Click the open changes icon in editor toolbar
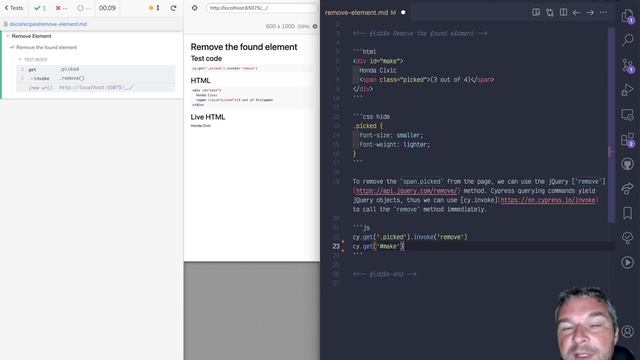Viewport: 640px width, 360px height. [550, 12]
